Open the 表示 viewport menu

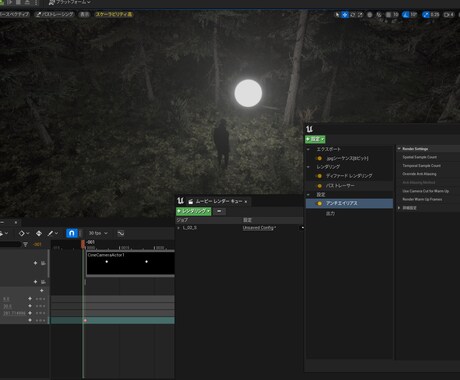click(85, 14)
